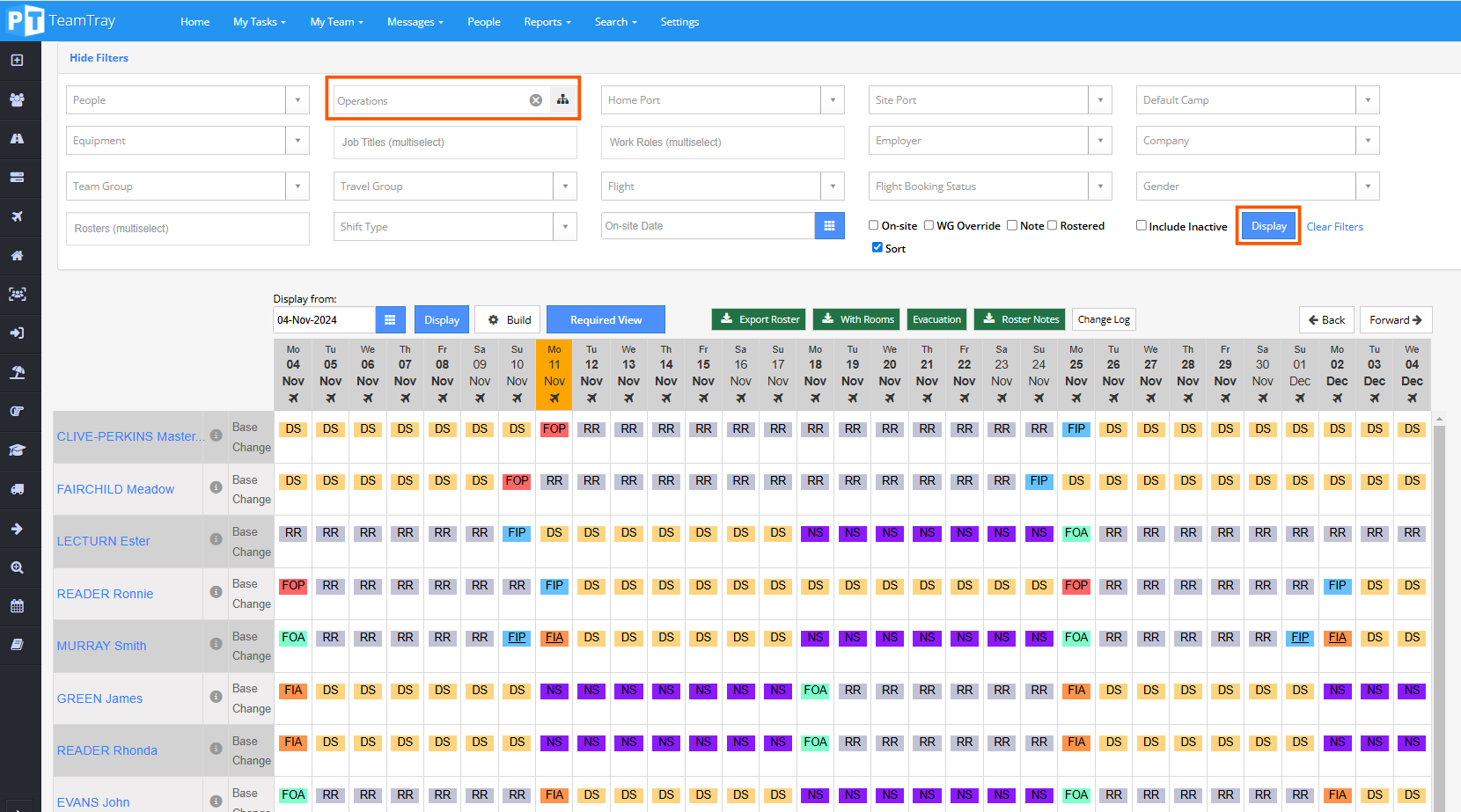This screenshot has height=812, width=1461.
Task: Open the Reports menu
Action: click(x=547, y=22)
